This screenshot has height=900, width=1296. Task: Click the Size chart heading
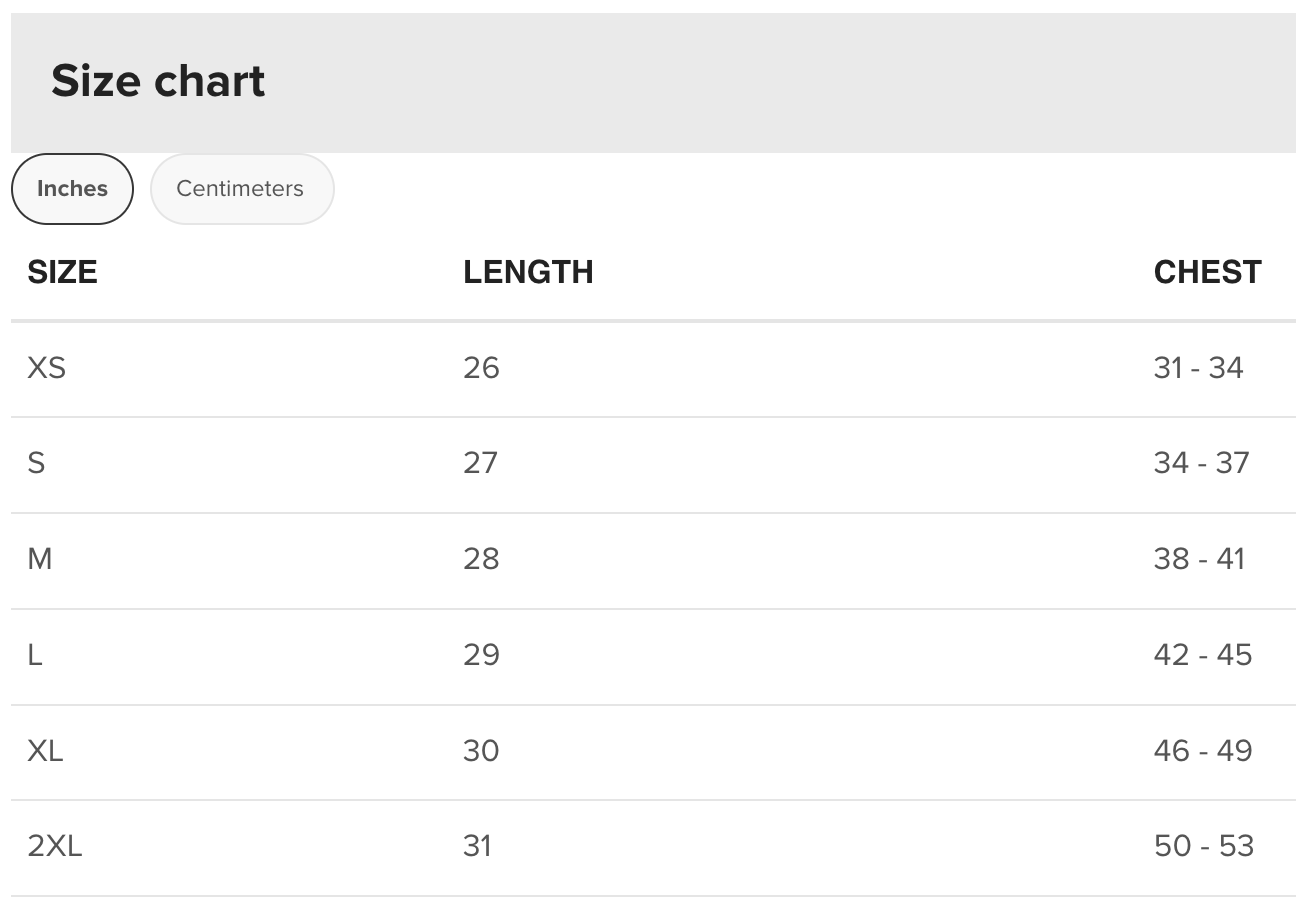158,81
